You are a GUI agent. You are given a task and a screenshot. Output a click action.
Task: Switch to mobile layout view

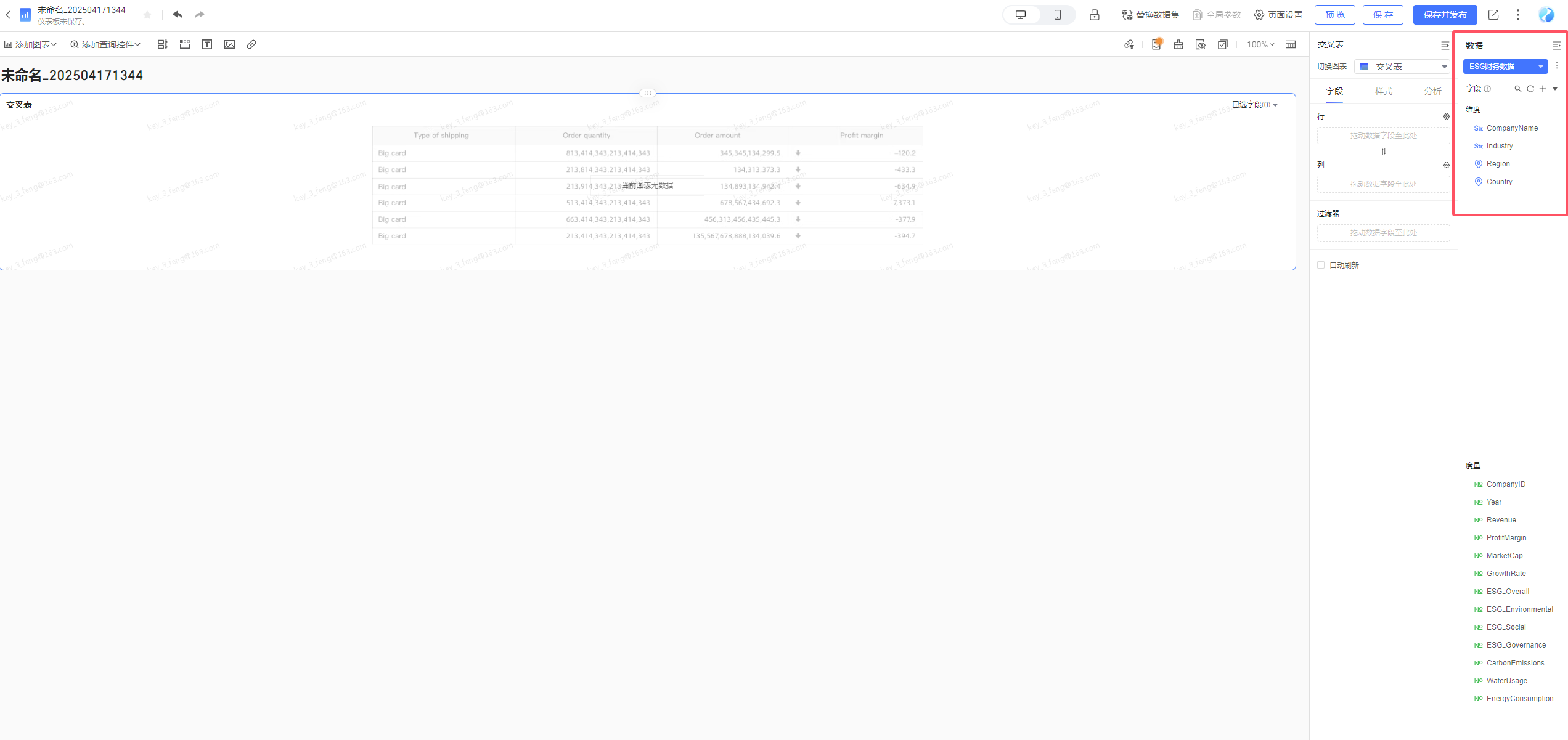[x=1058, y=15]
